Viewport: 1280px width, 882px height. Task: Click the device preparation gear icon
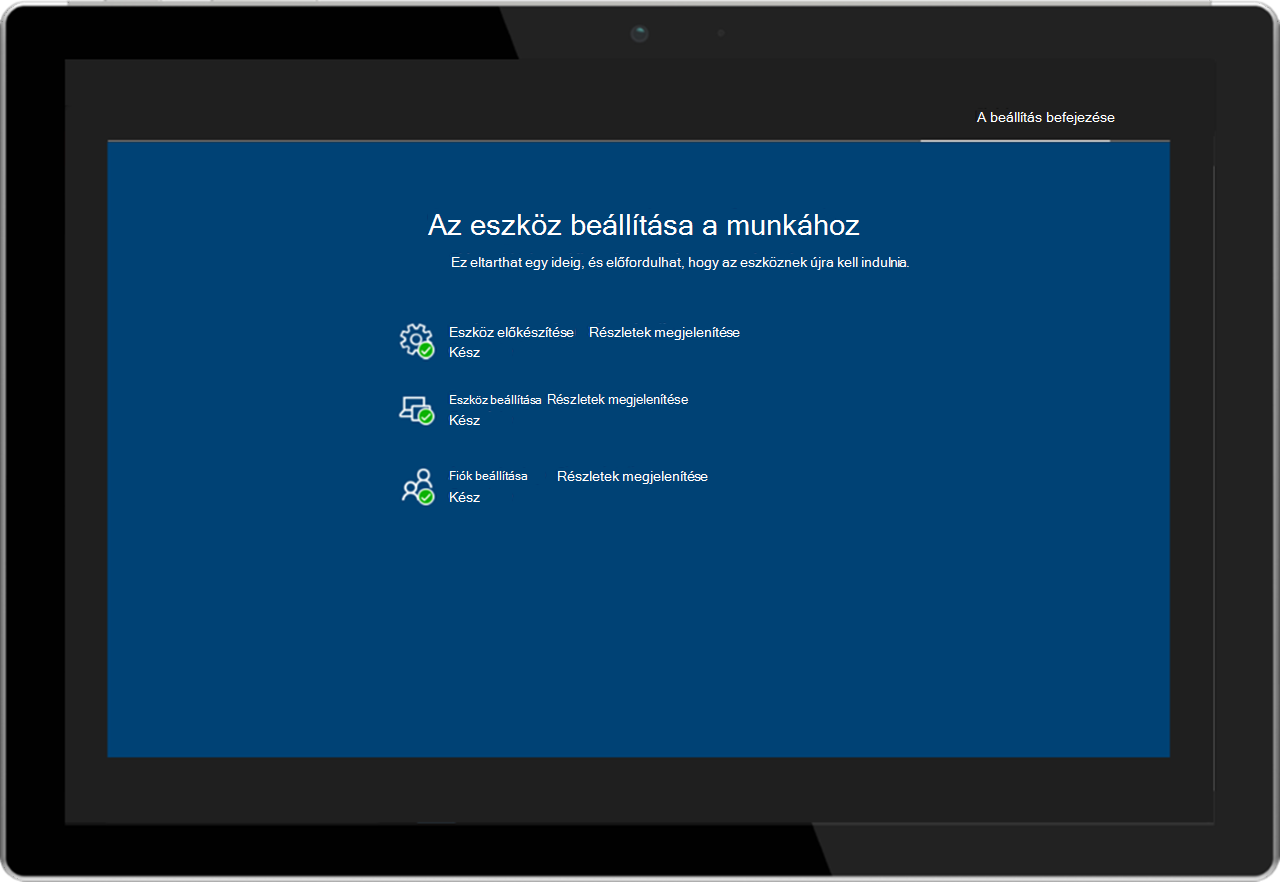416,341
